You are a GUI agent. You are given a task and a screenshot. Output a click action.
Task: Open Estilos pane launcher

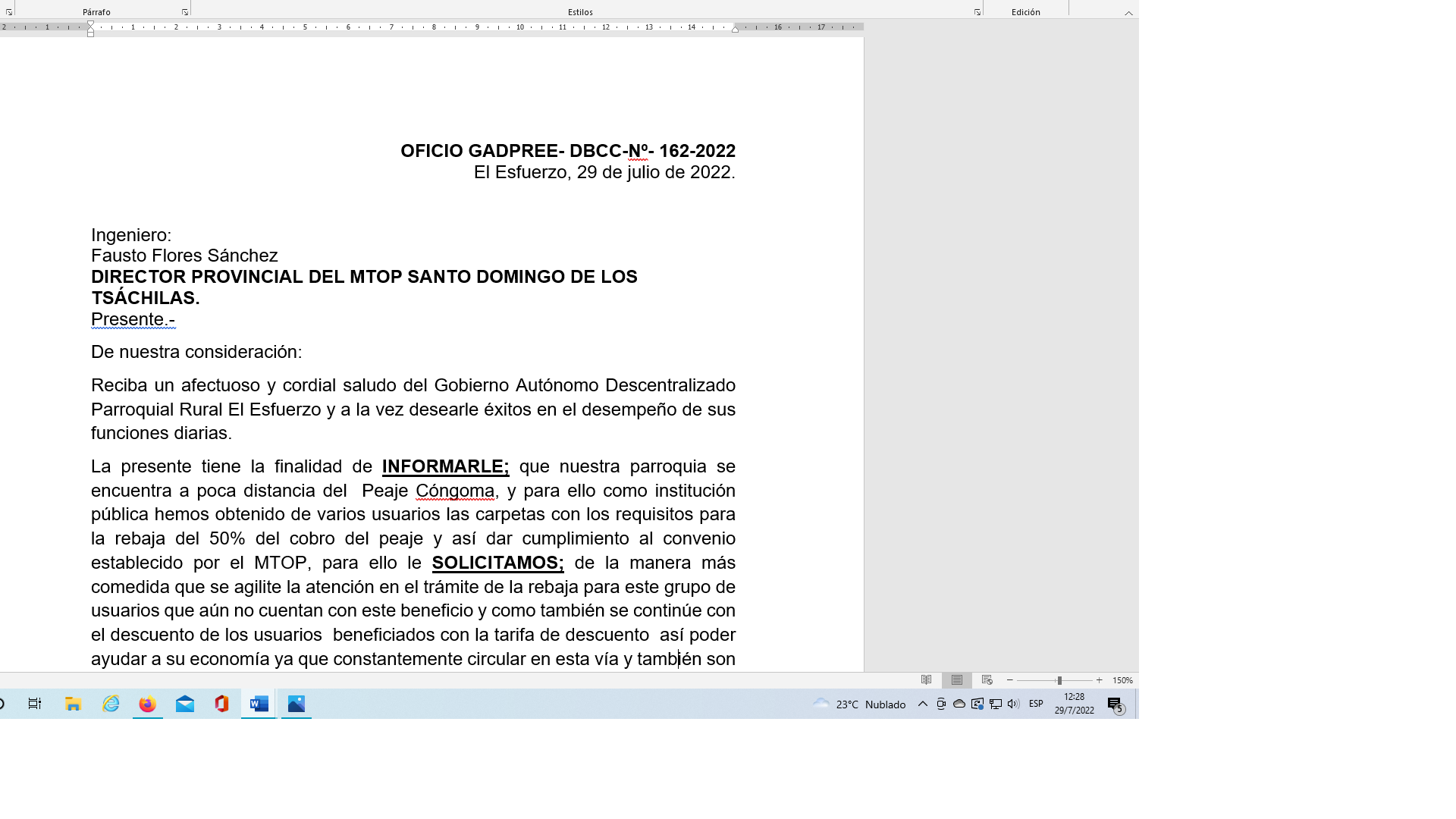[x=977, y=12]
